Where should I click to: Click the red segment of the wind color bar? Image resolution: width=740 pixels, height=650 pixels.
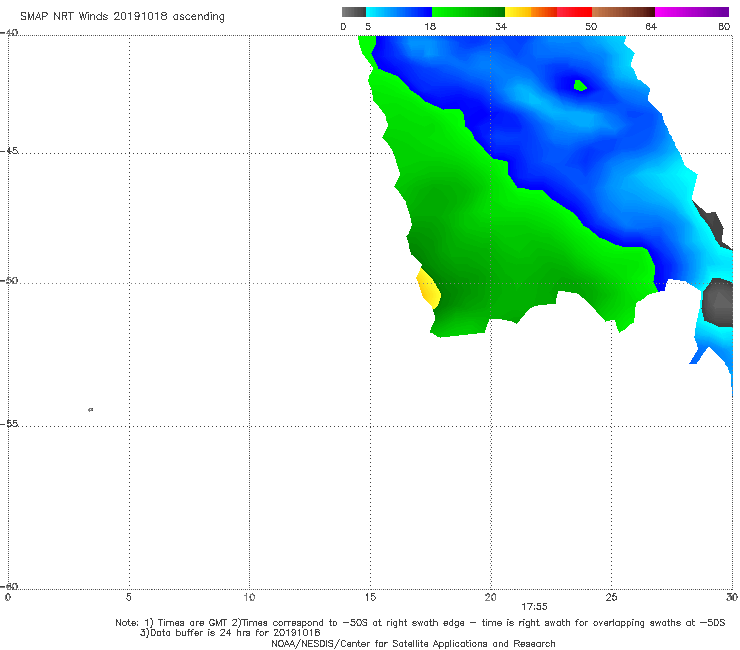(574, 12)
